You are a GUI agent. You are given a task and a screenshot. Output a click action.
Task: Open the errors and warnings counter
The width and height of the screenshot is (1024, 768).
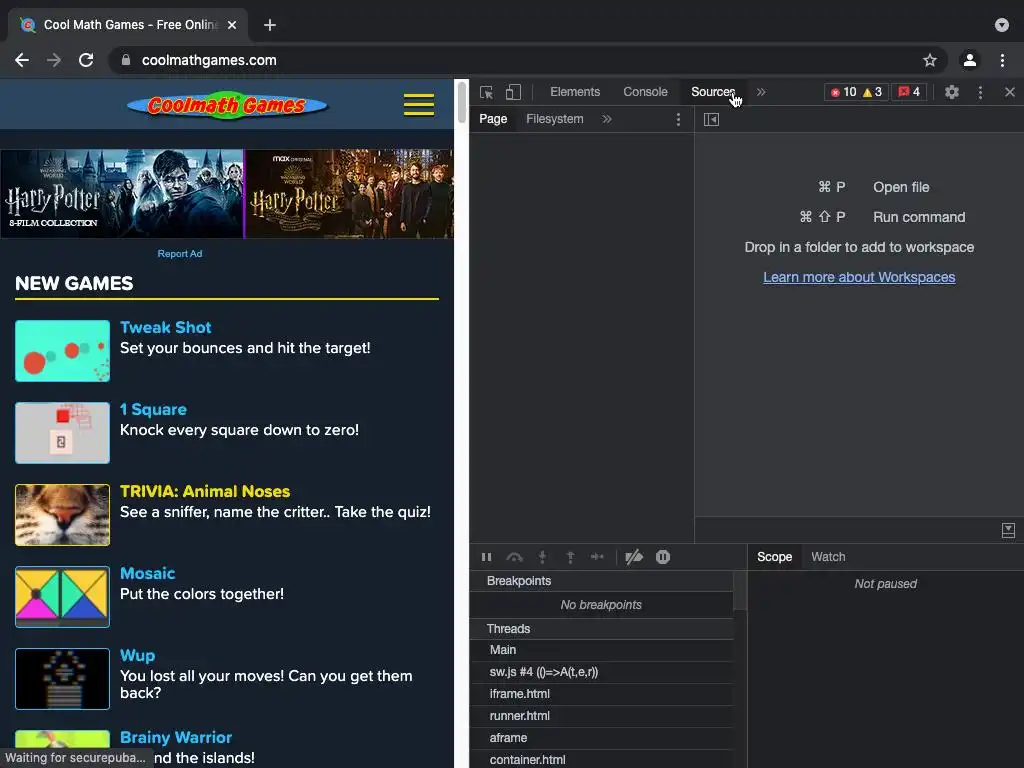tap(856, 92)
